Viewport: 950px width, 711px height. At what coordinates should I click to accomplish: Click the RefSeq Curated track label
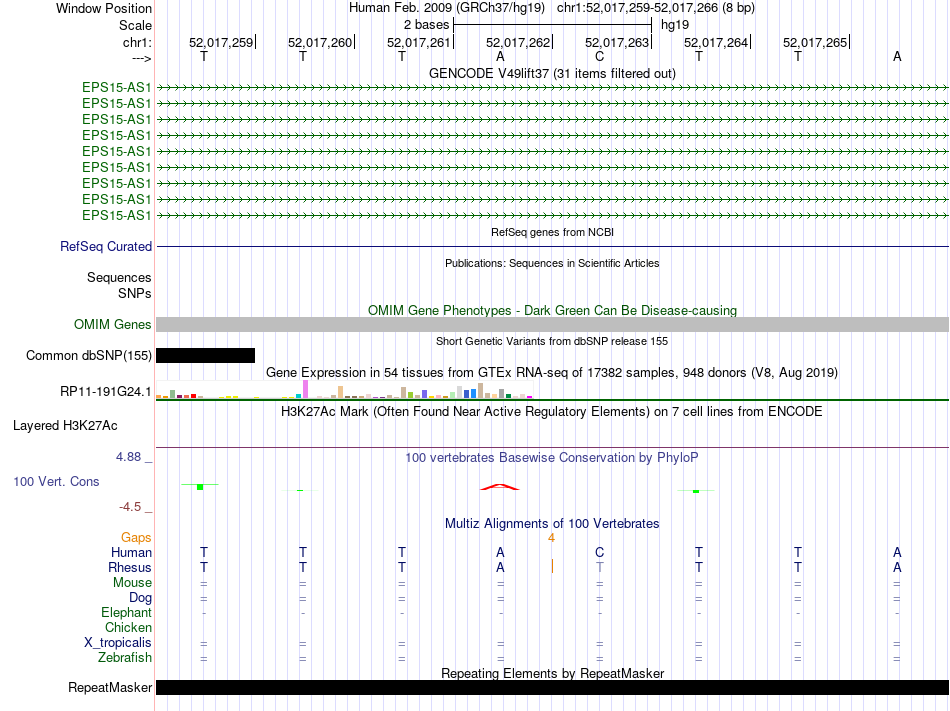(106, 246)
